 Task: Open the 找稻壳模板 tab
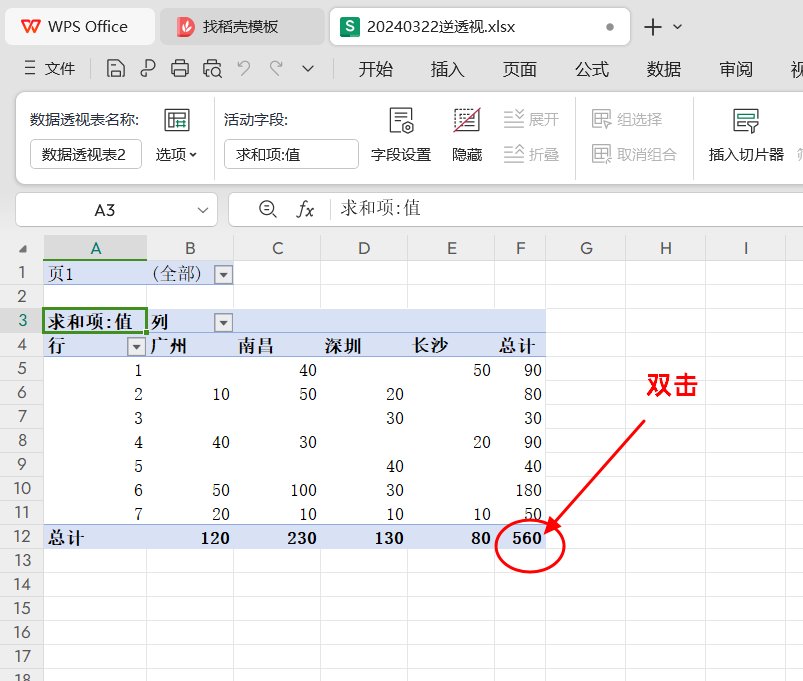pyautogui.click(x=242, y=27)
